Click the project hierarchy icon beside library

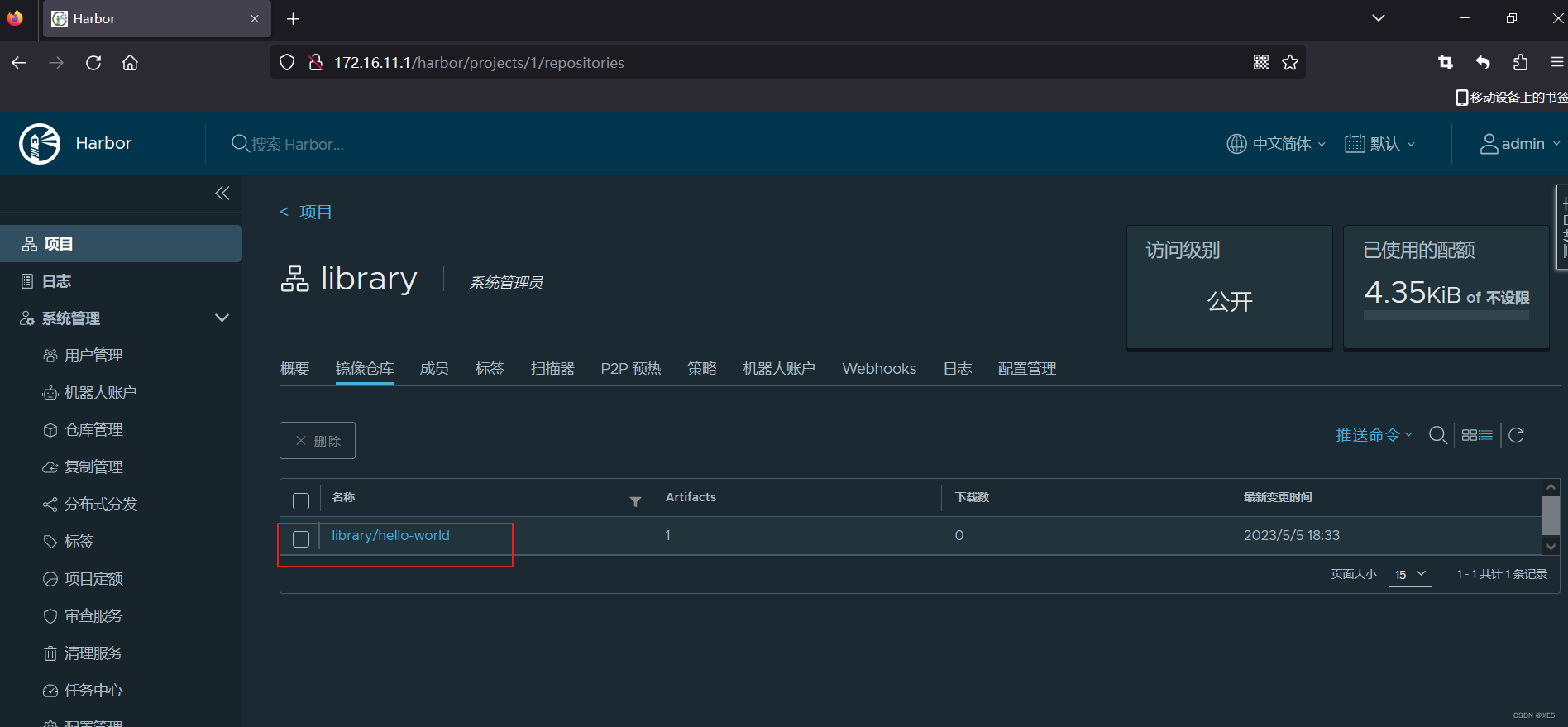[x=295, y=279]
